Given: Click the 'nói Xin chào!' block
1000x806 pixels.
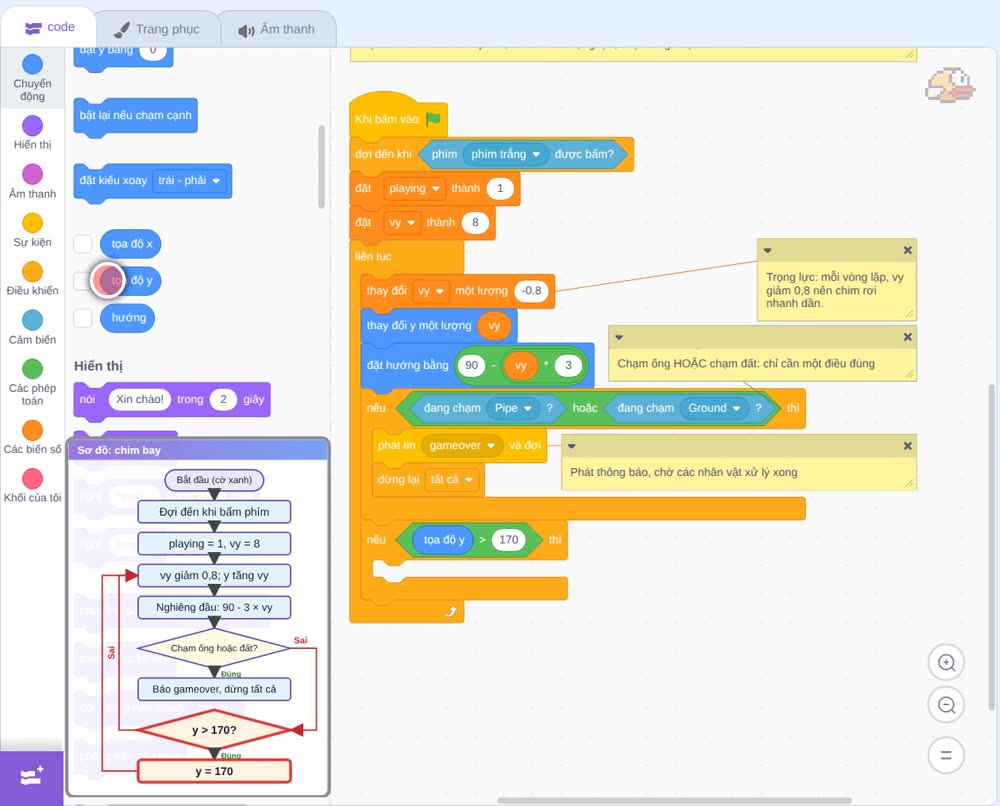Looking at the screenshot, I should click(x=172, y=400).
